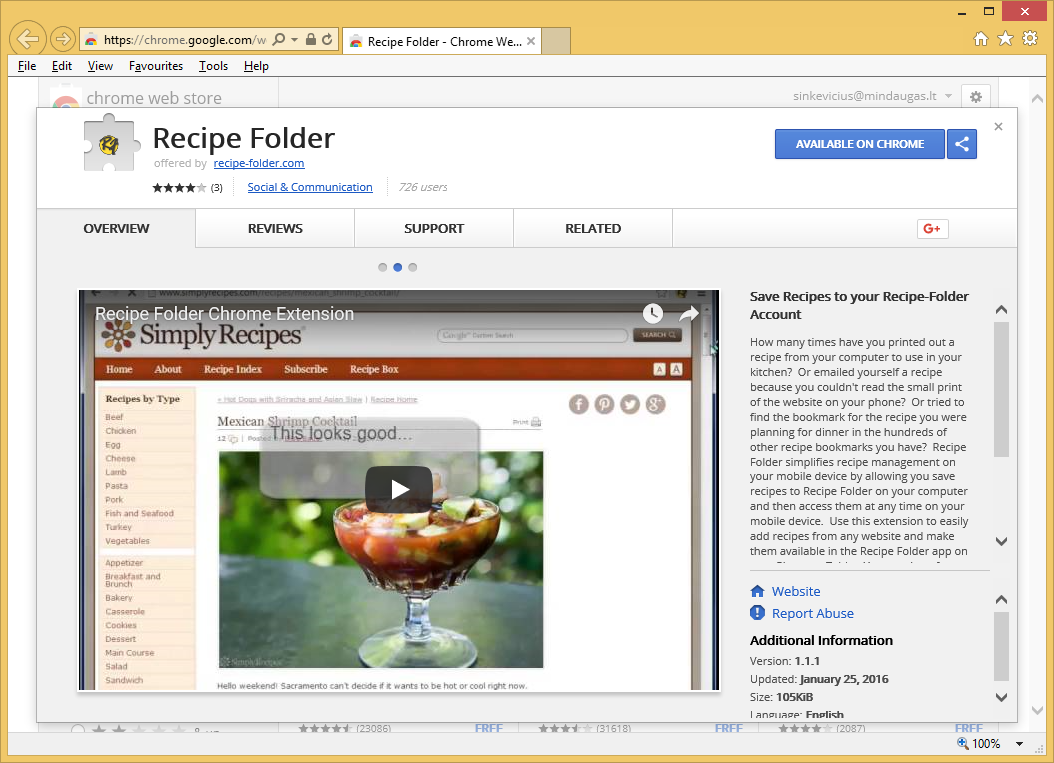Switch to the Overview tab
The width and height of the screenshot is (1054, 763).
[116, 229]
